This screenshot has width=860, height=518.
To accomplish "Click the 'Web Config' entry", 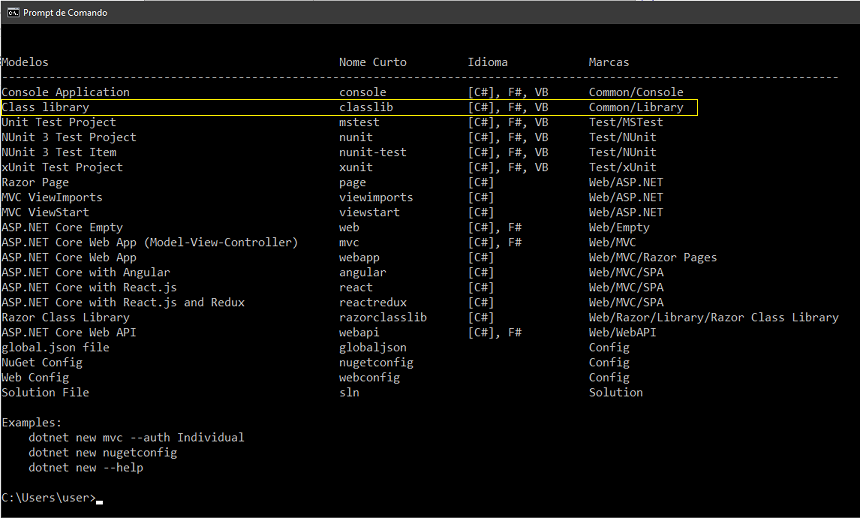I will tap(35, 378).
